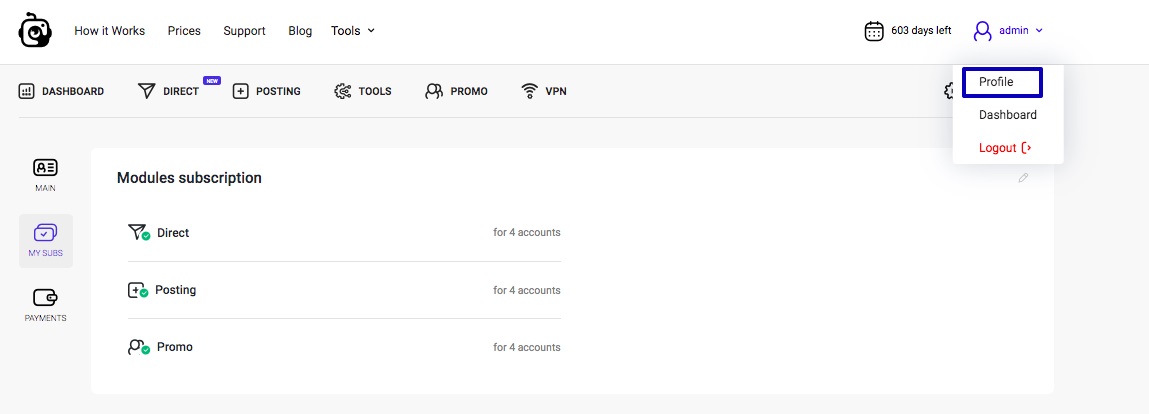Image resolution: width=1149 pixels, height=414 pixels.
Task: Switch to the VPN tab
Action: (544, 91)
